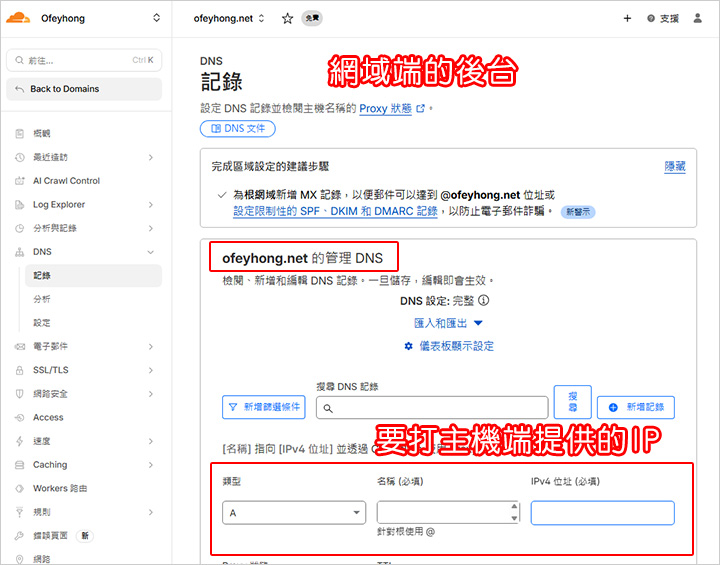This screenshot has width=720, height=565.
Task: Open AI Crawl Control in sidebar
Action: [x=66, y=181]
